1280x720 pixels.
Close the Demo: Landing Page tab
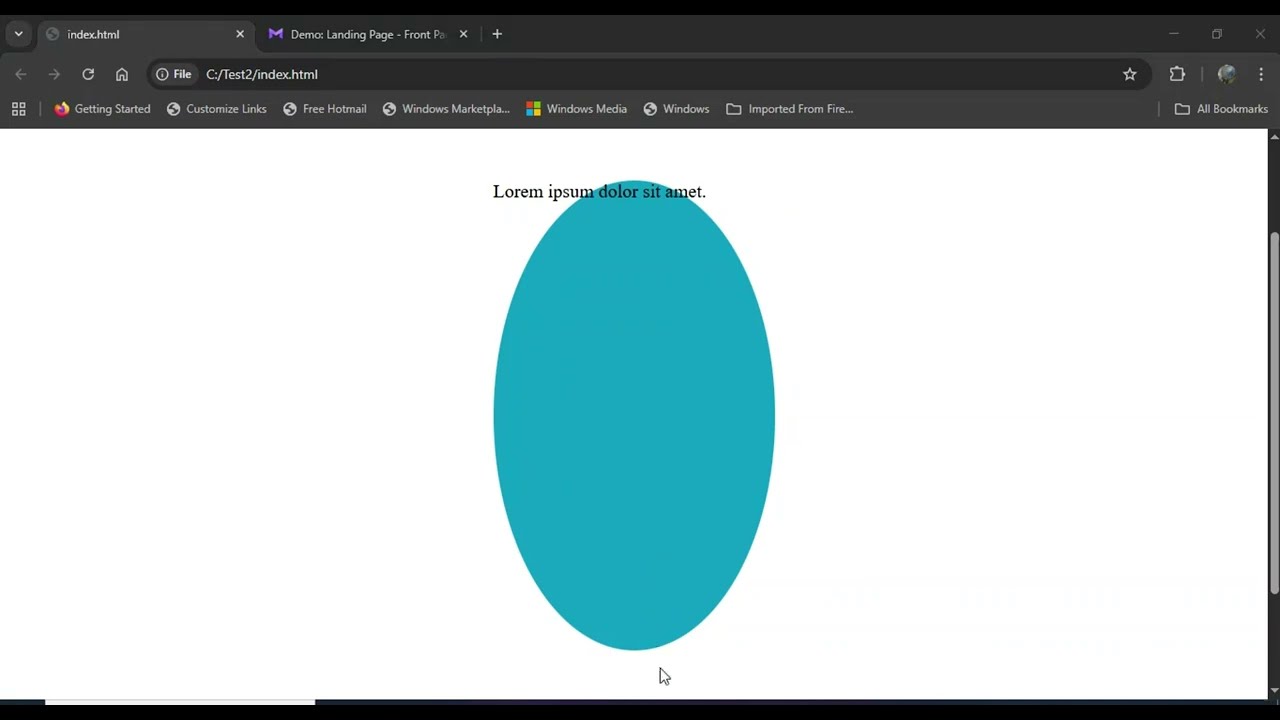click(x=463, y=34)
